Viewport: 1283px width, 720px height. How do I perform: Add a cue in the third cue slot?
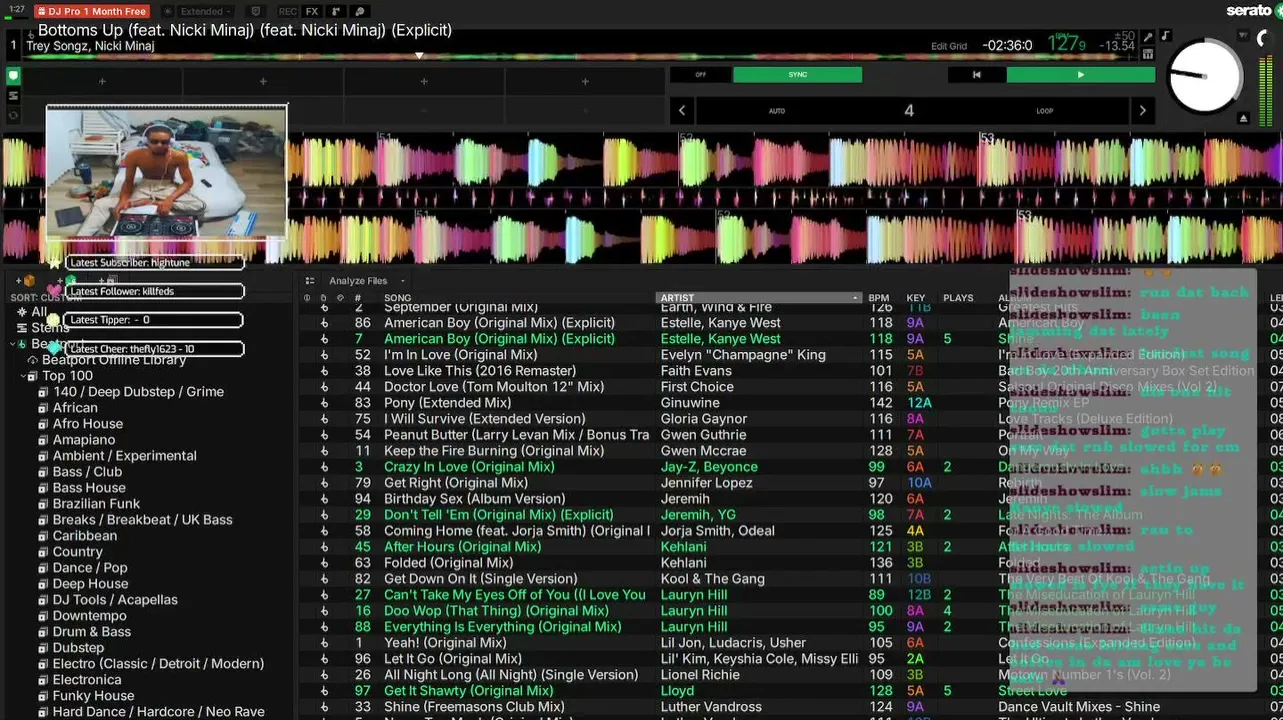point(424,81)
